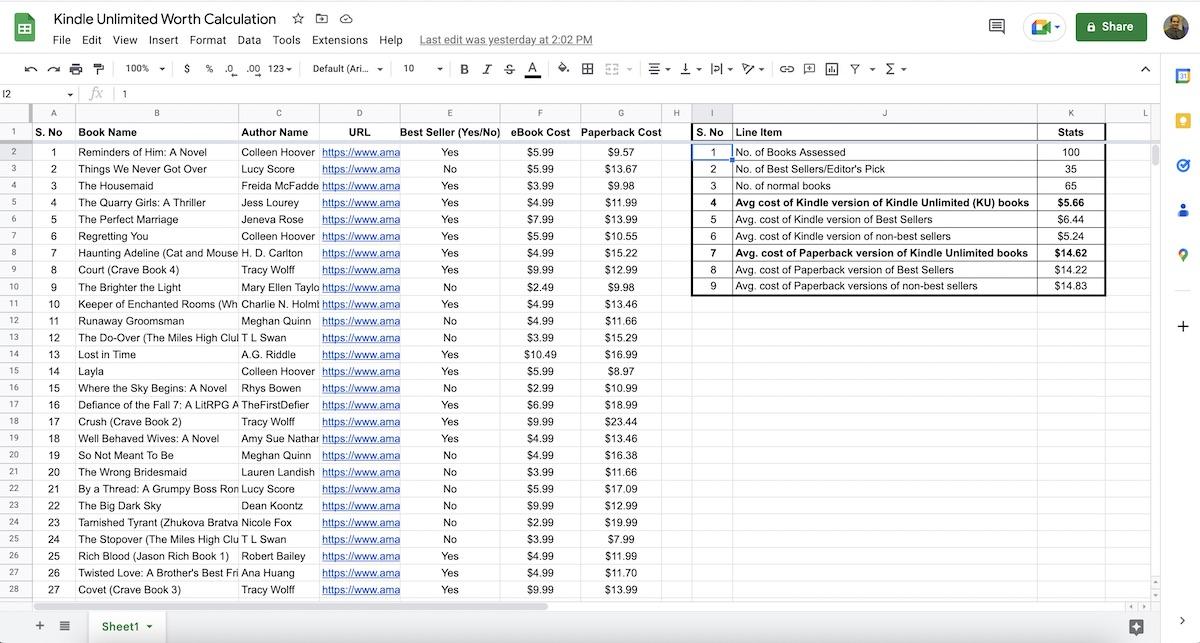Open the horizontal align dropdown

click(659, 69)
